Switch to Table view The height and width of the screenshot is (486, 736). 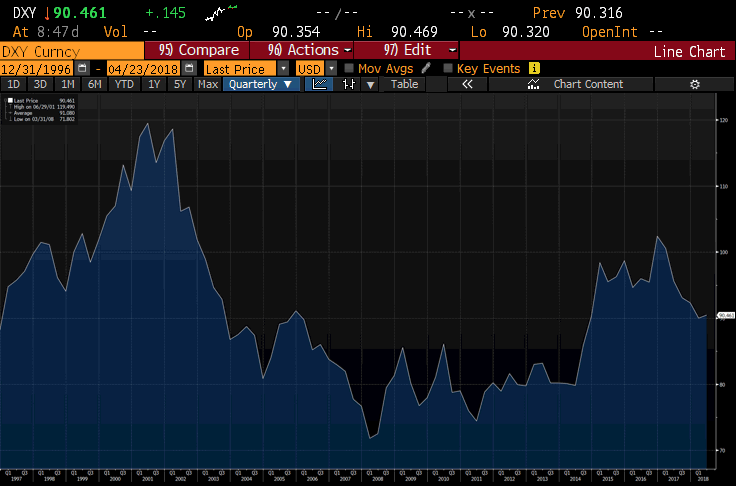[x=404, y=84]
